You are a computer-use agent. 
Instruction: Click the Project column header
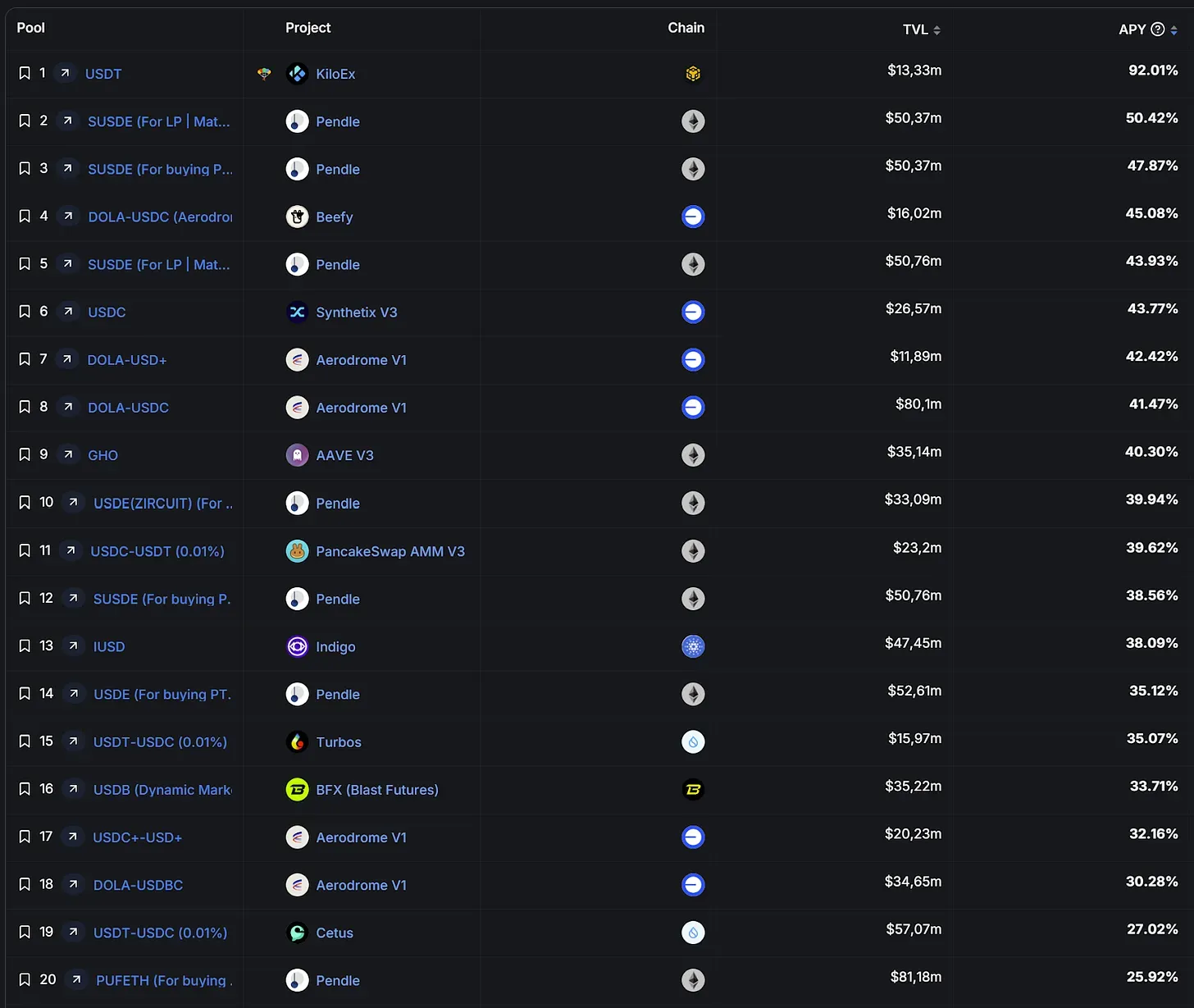pos(308,28)
